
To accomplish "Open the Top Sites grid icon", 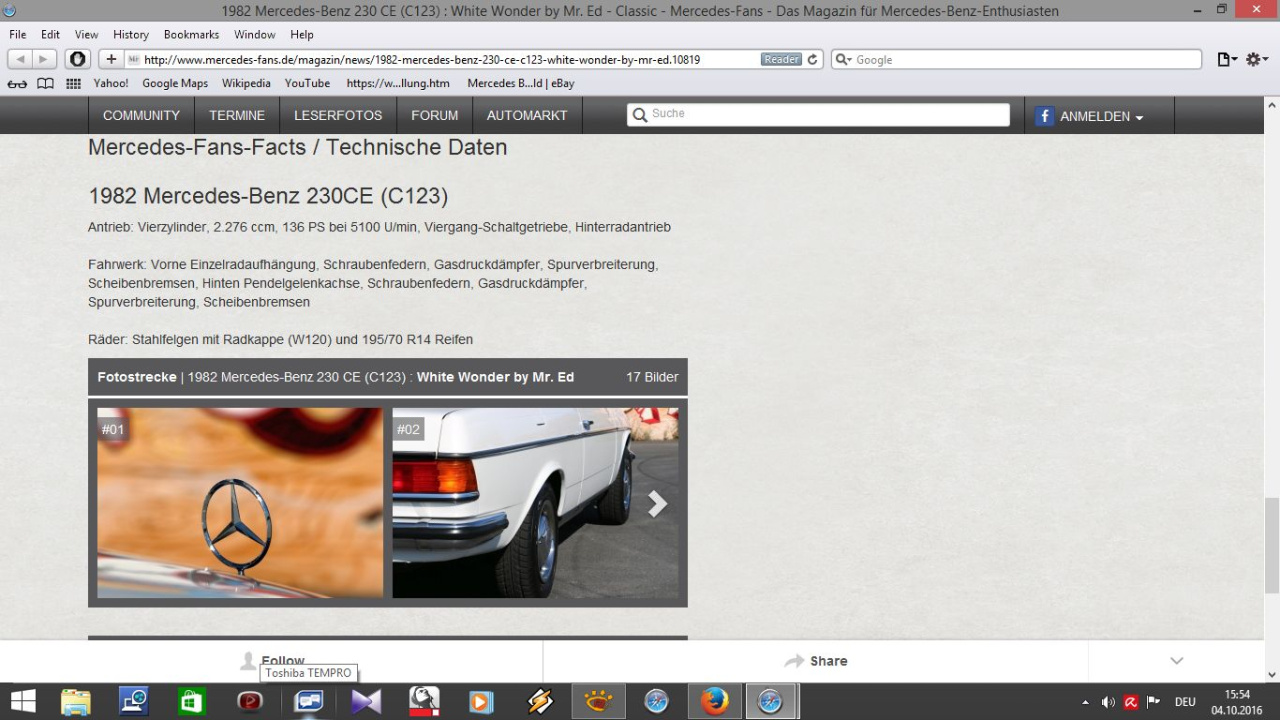I will tap(73, 84).
